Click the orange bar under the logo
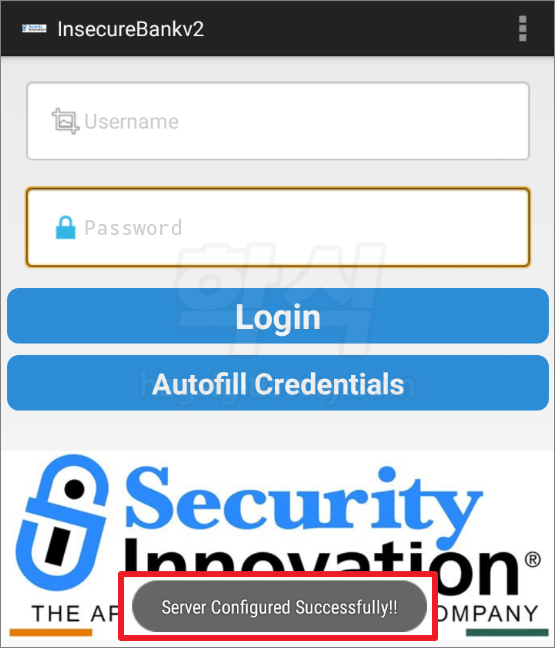 point(51,632)
